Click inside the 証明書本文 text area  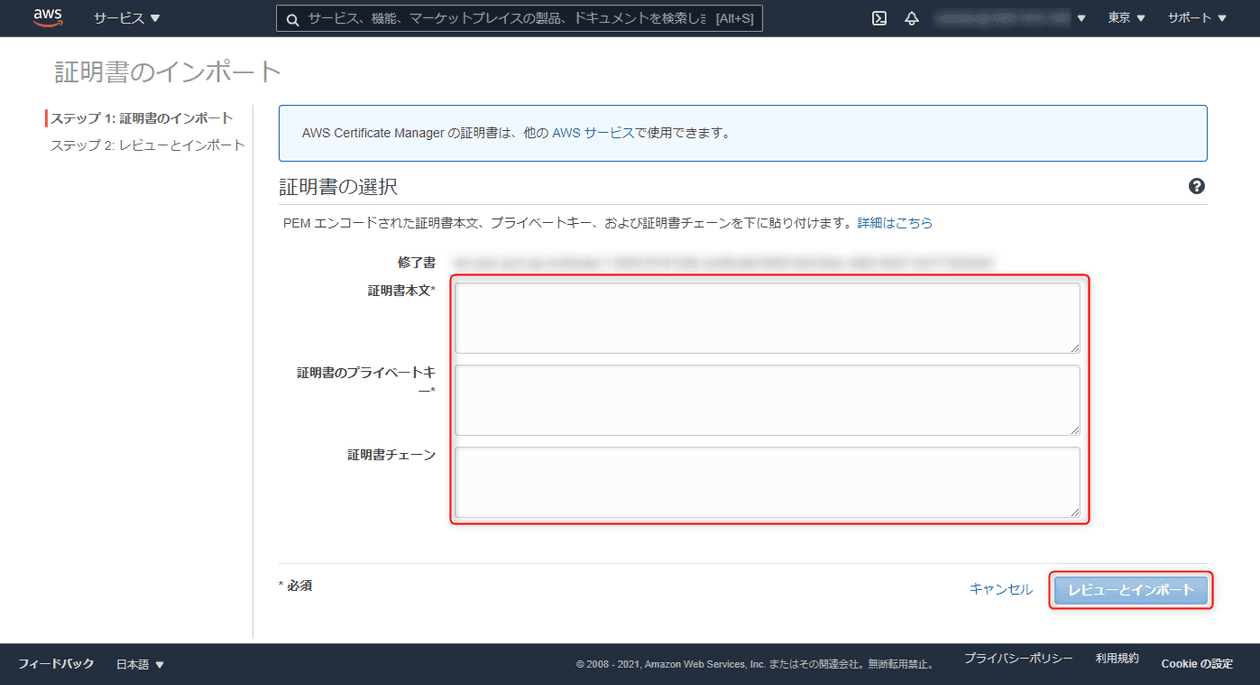tap(767, 316)
